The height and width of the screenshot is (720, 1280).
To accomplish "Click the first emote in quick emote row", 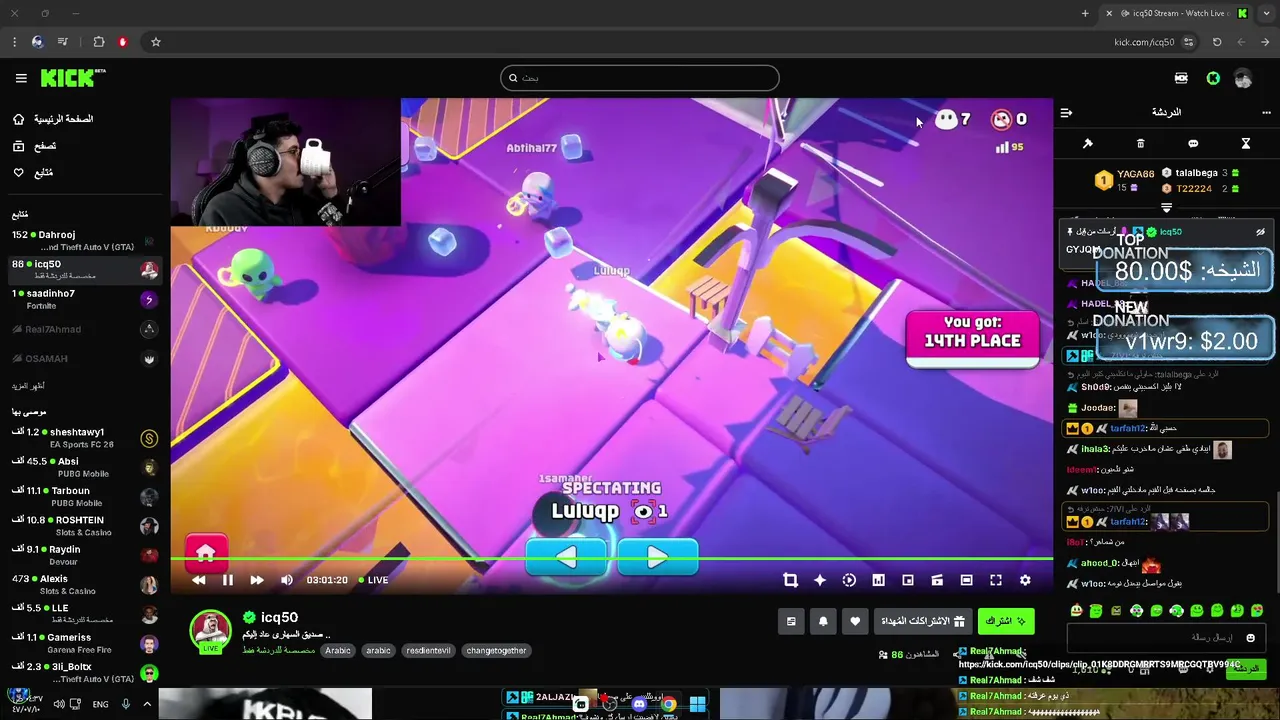I will pos(1076,611).
